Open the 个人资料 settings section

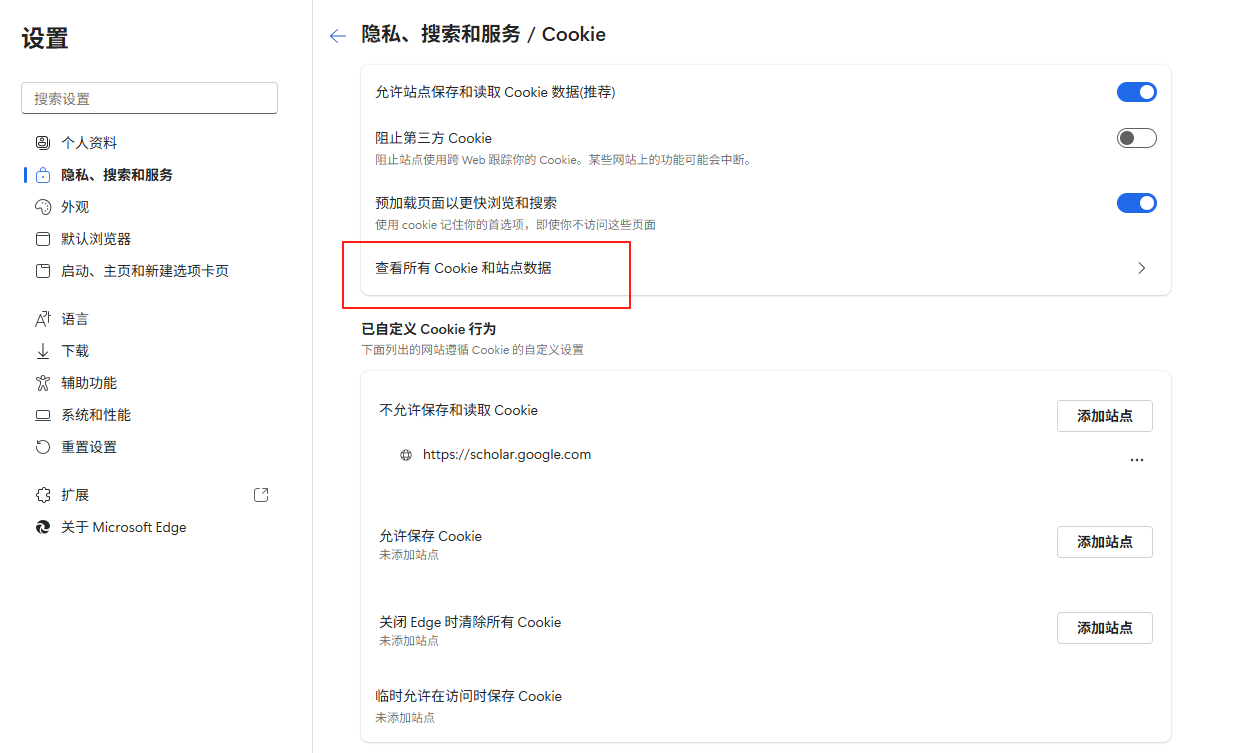click(42, 142)
